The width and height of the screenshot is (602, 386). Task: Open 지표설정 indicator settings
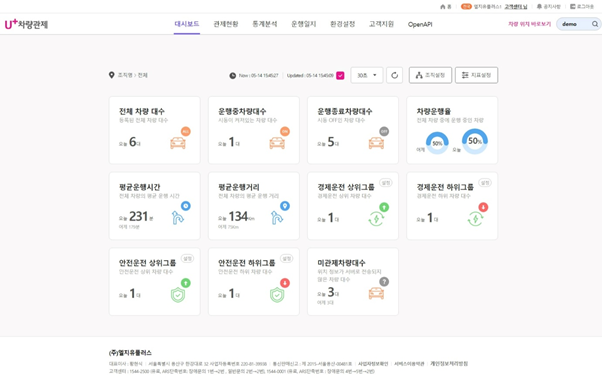click(x=476, y=75)
